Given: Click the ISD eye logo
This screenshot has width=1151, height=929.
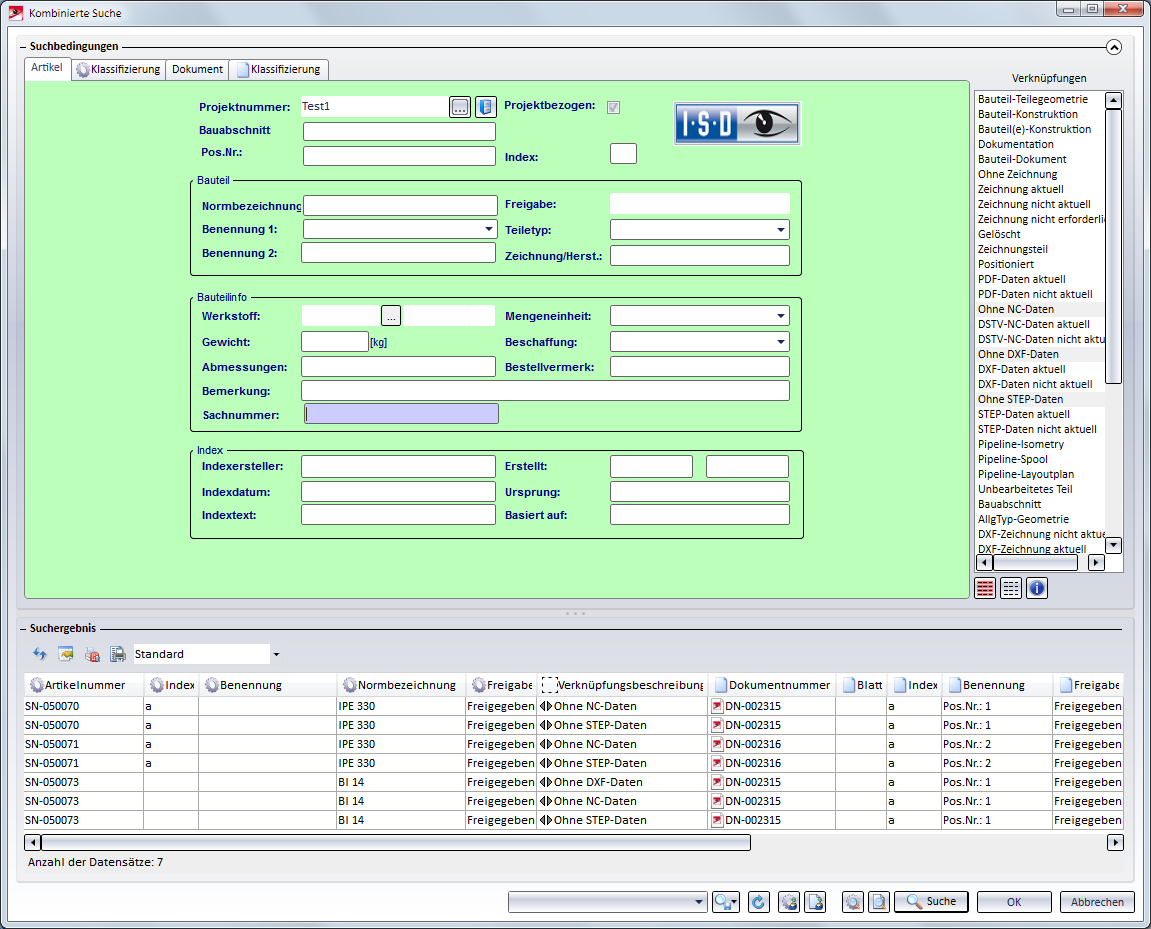Looking at the screenshot, I should pyautogui.click(x=737, y=123).
